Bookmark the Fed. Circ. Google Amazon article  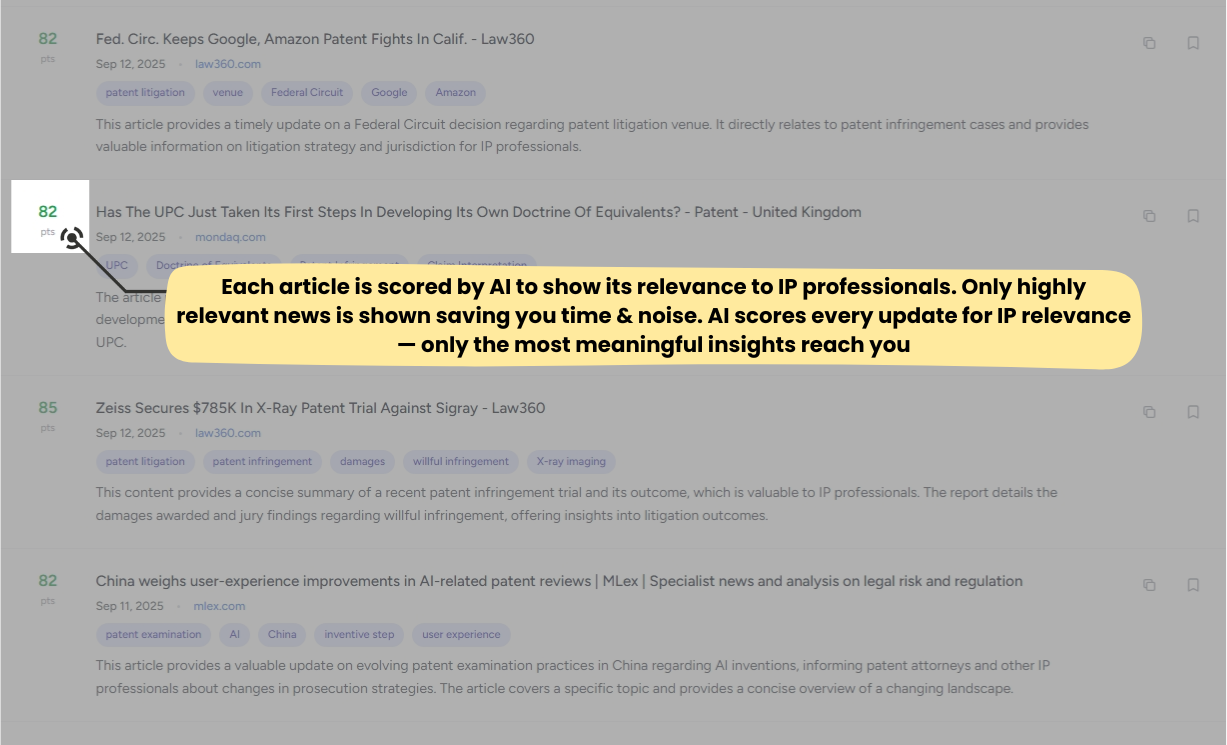(x=1193, y=43)
